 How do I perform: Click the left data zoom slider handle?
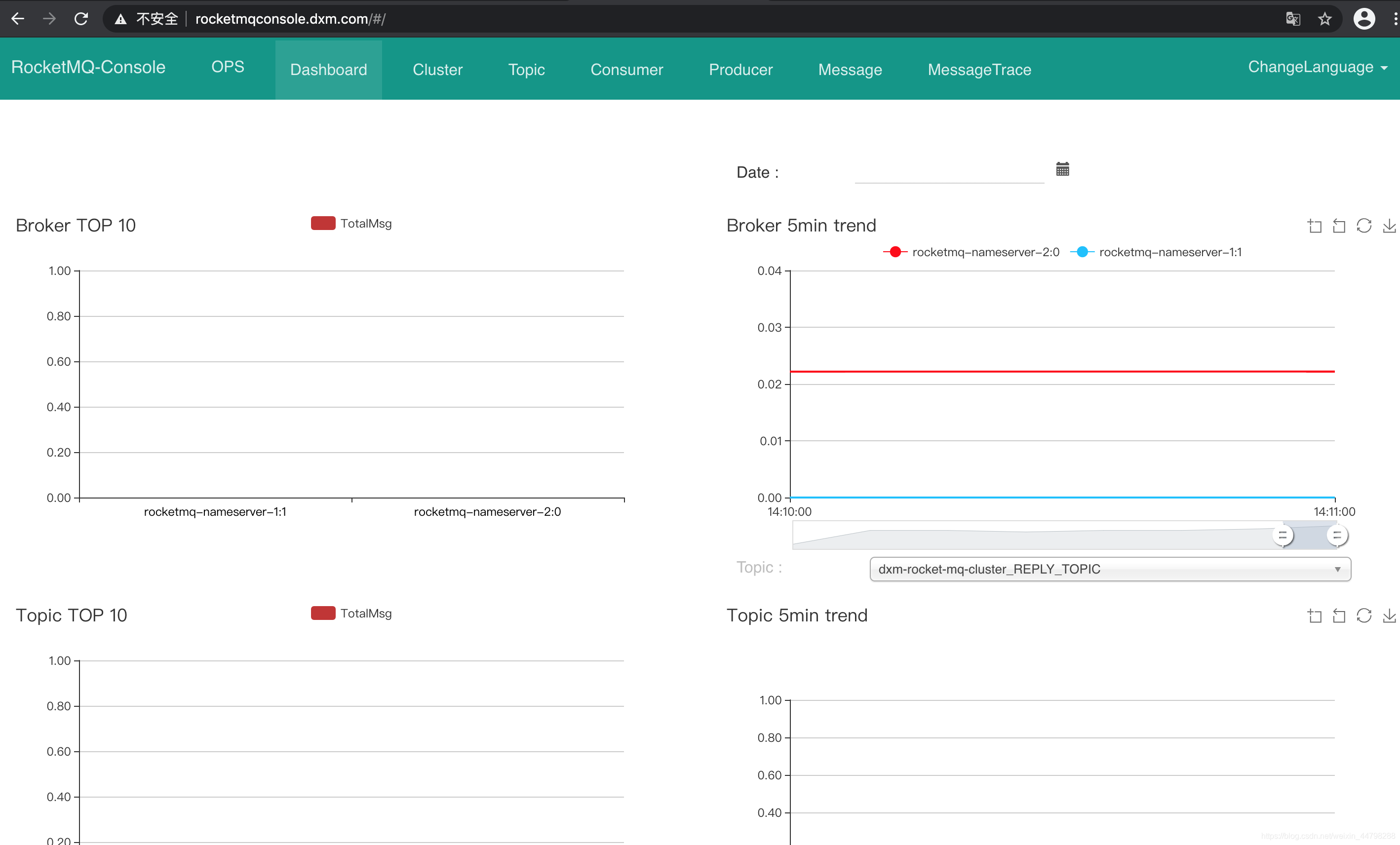(x=1283, y=536)
